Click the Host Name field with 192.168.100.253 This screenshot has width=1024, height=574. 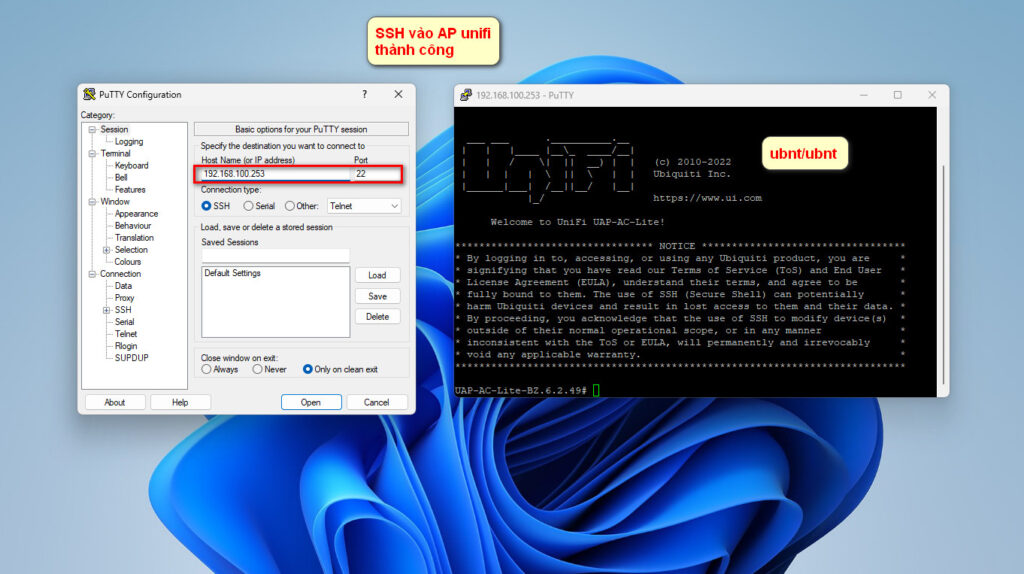pos(275,174)
